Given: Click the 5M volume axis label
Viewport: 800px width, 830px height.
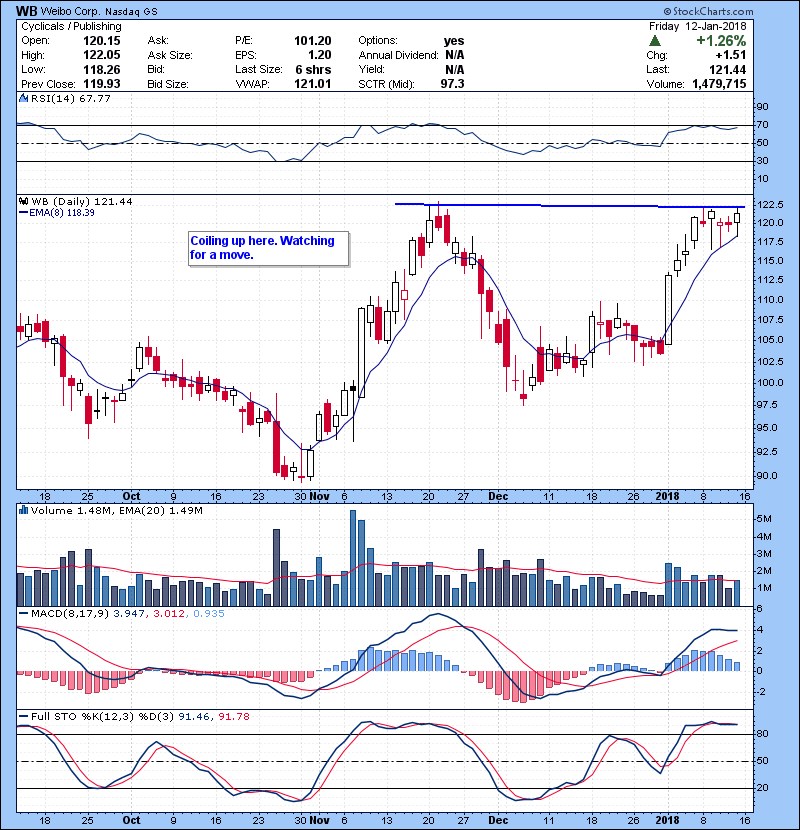Looking at the screenshot, I should pyautogui.click(x=764, y=519).
